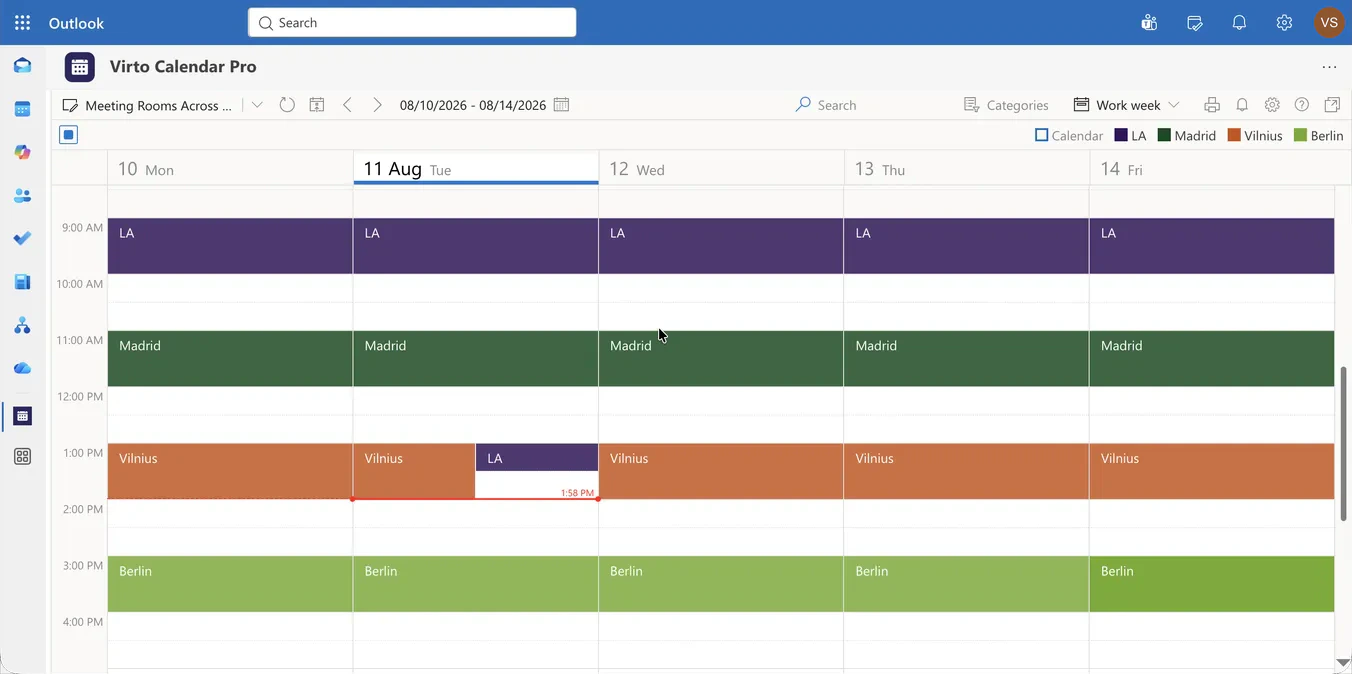Viewport: 1352px width, 674px height.
Task: Refresh the calendar view
Action: (x=287, y=104)
